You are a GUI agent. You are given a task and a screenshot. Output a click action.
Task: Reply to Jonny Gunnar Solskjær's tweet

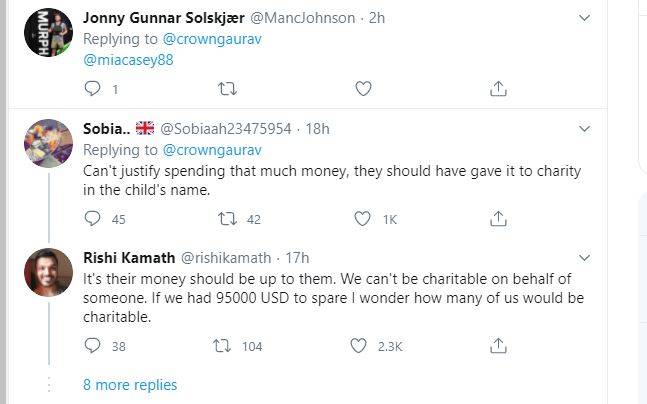(x=92, y=89)
